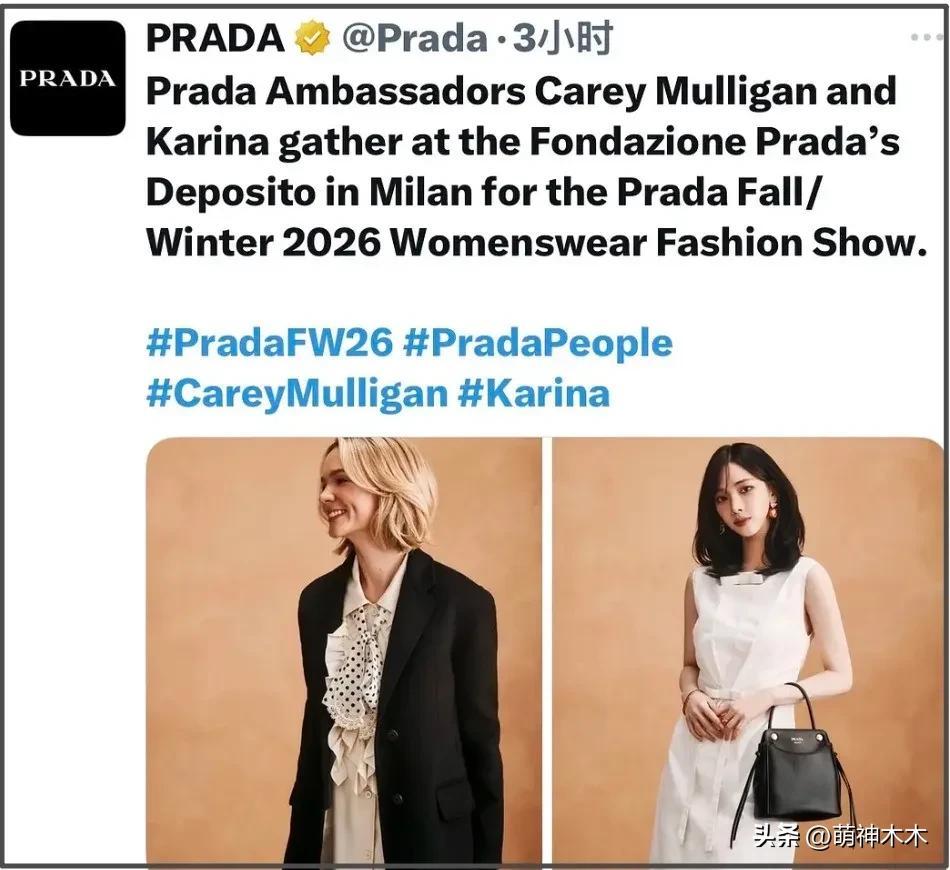Open the Prada profile avatar
The image size is (950, 870).
coord(68,78)
